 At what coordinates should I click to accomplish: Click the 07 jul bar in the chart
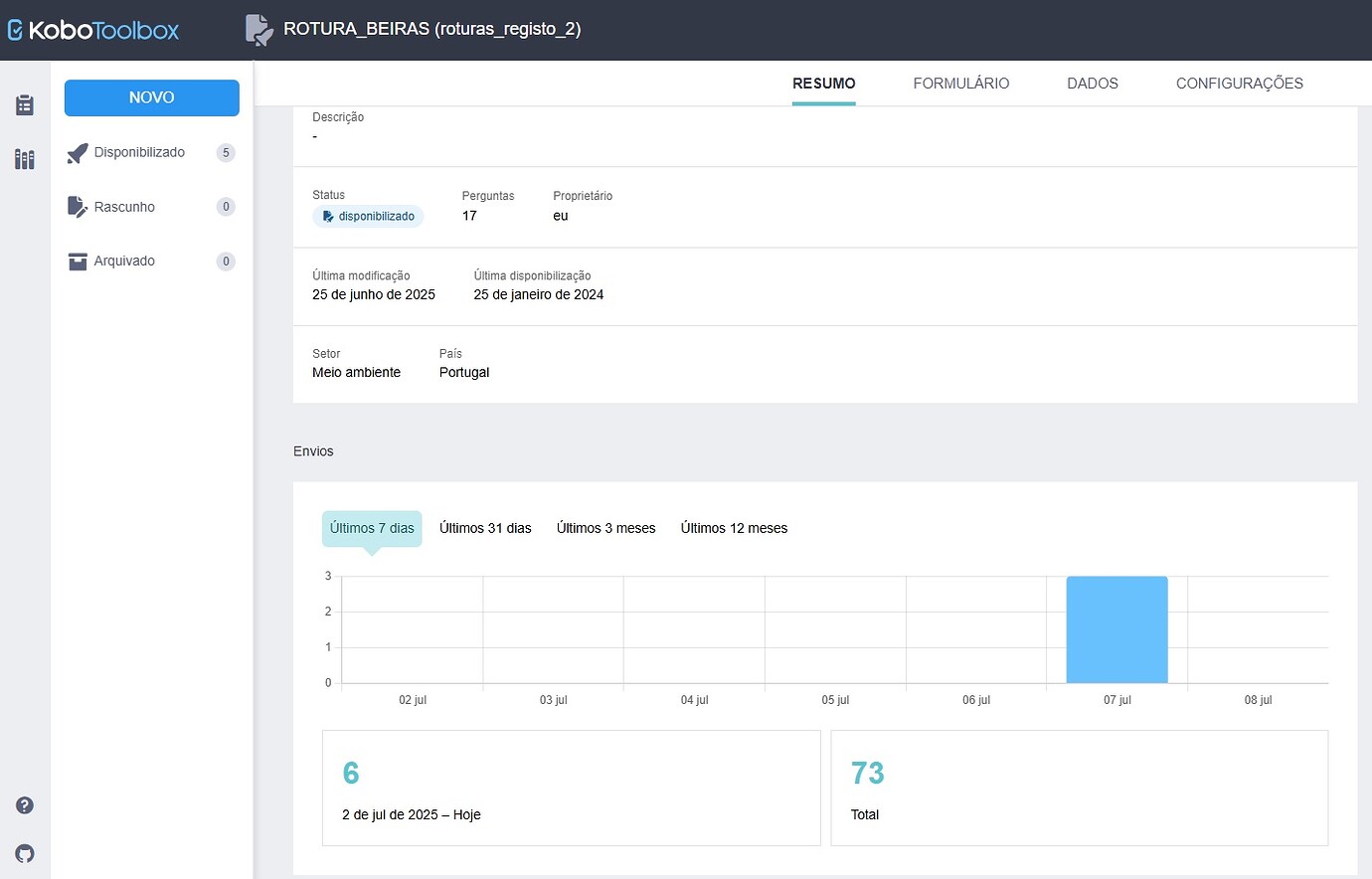point(1116,628)
